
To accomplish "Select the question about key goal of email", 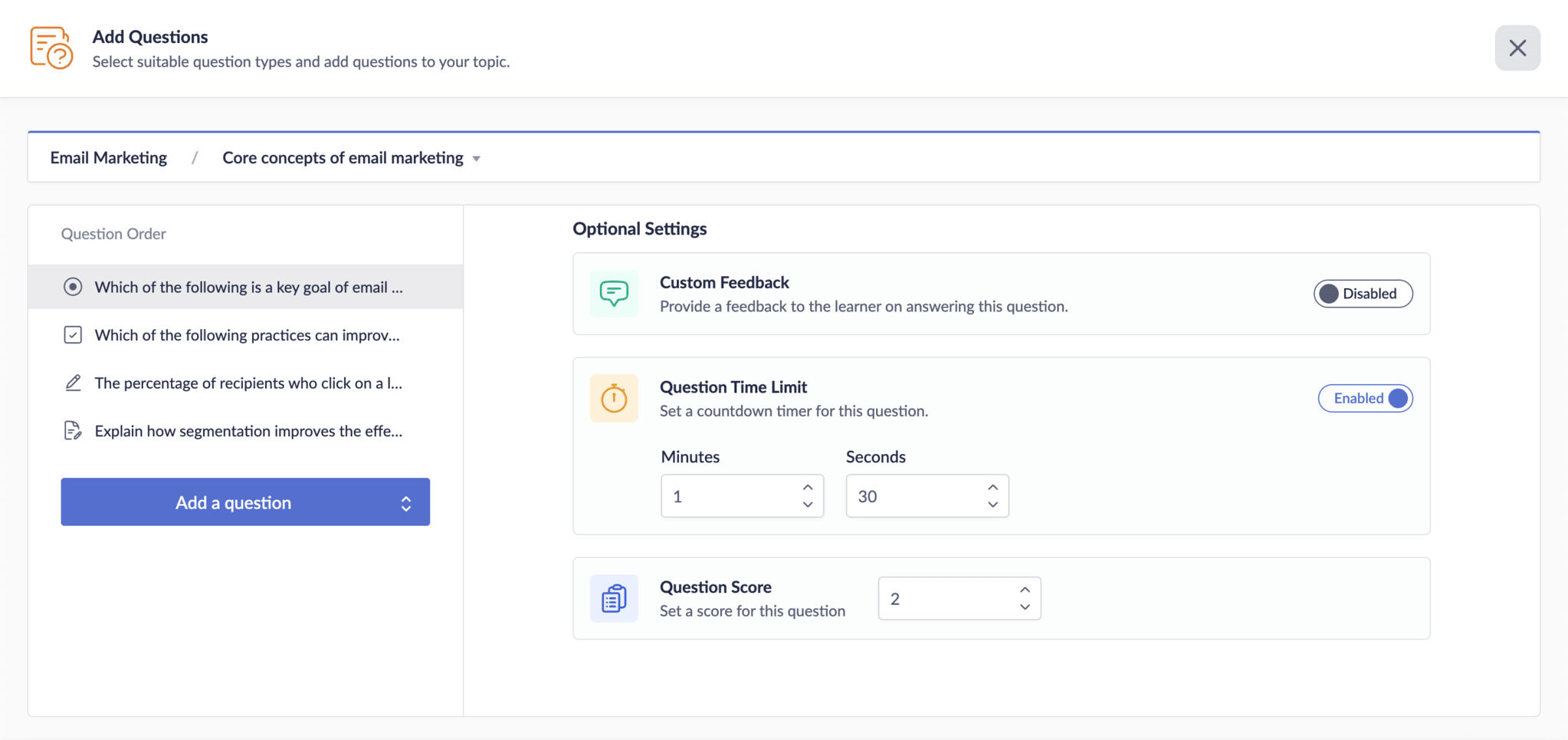I will [x=245, y=287].
